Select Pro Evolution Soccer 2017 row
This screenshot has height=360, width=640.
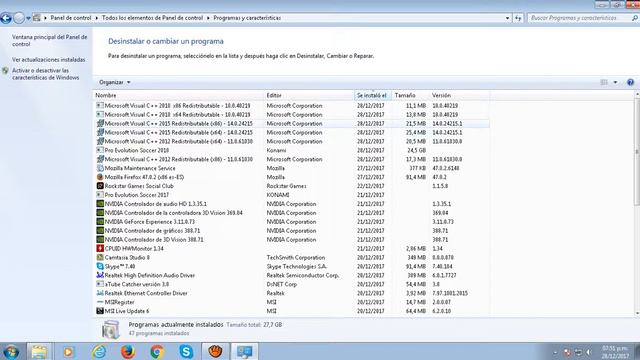[x=292, y=195]
